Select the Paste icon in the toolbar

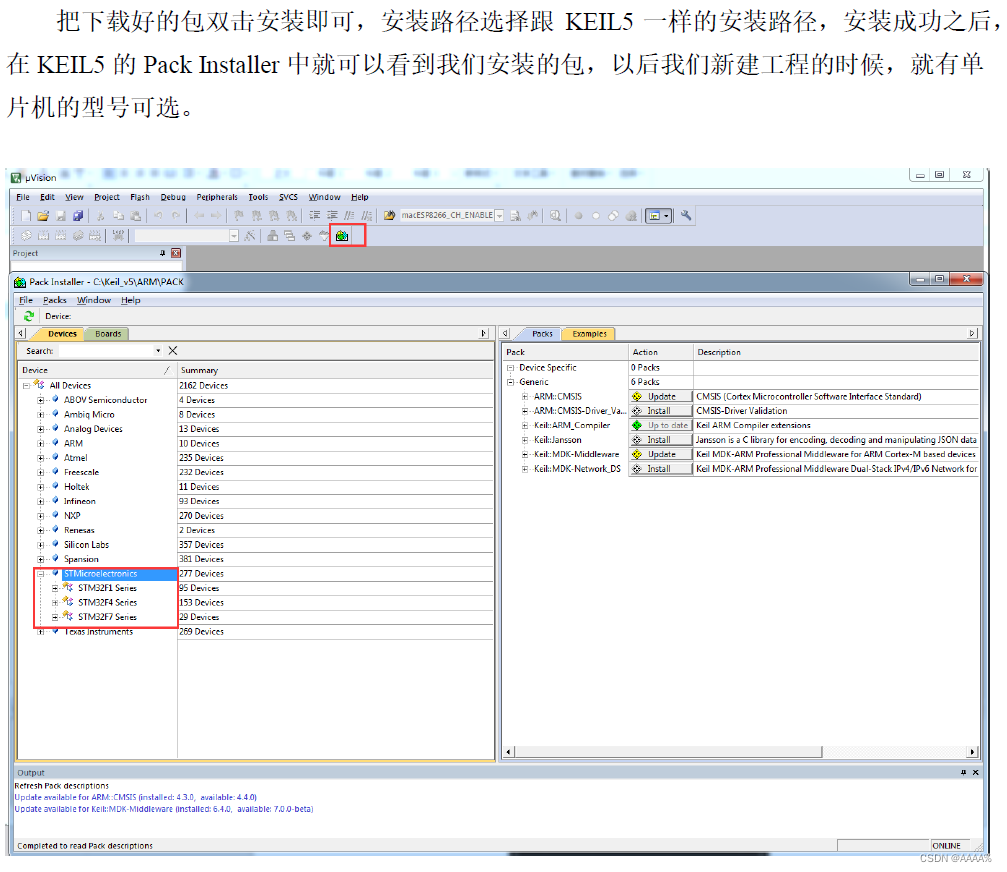[x=137, y=215]
